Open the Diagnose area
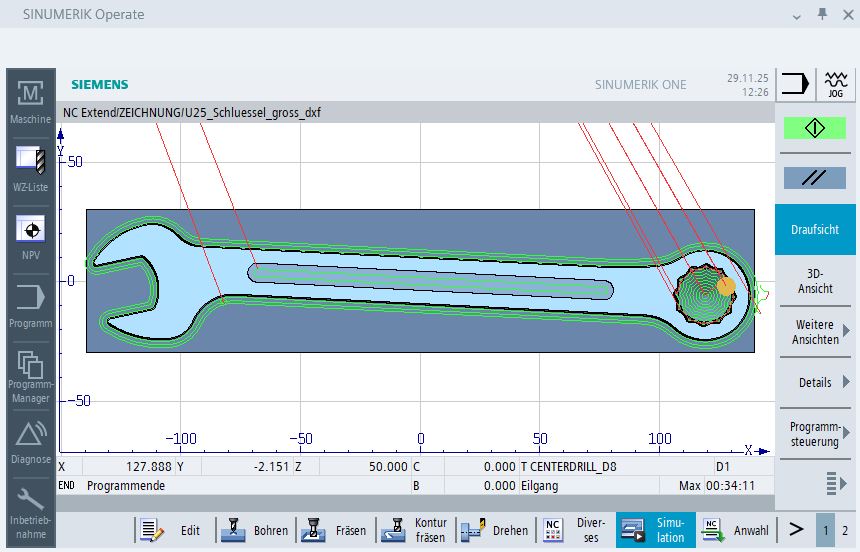Image resolution: width=860 pixels, height=552 pixels. [x=30, y=441]
